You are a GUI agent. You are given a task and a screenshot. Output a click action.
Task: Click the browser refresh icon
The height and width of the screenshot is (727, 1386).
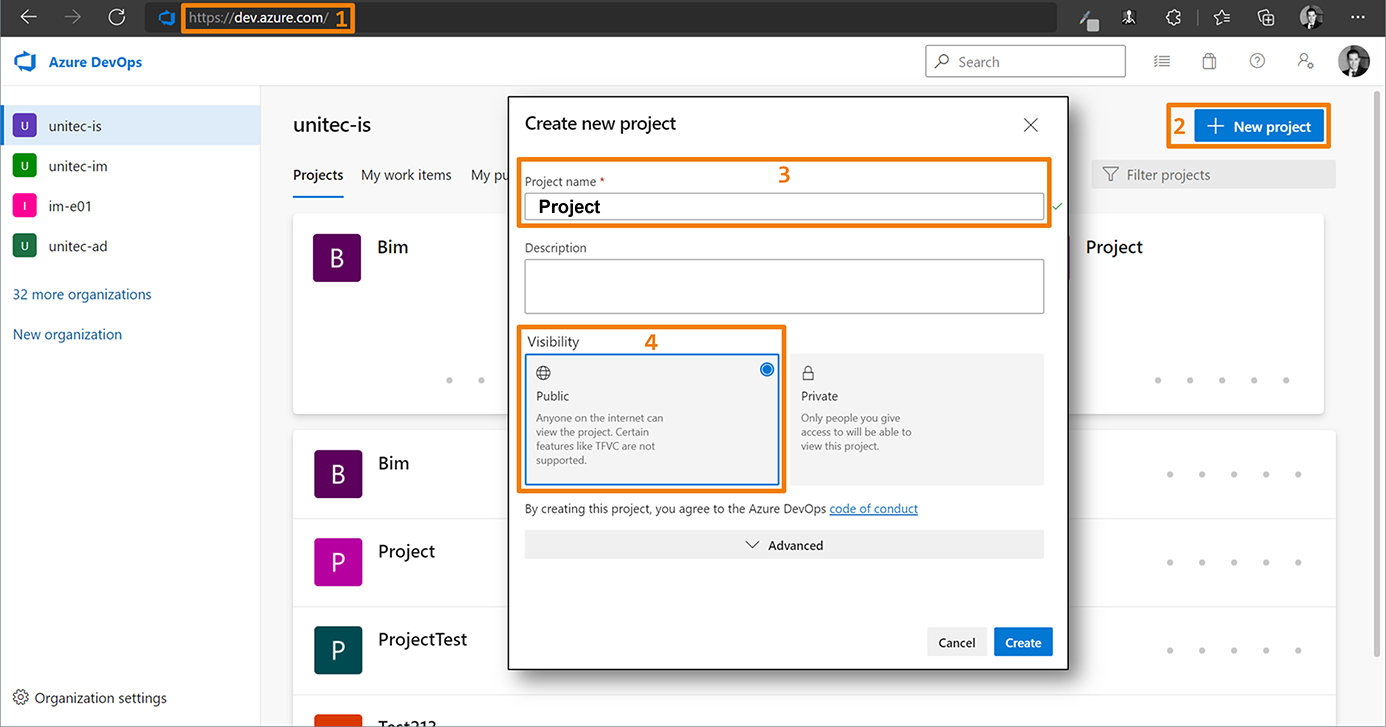click(117, 17)
